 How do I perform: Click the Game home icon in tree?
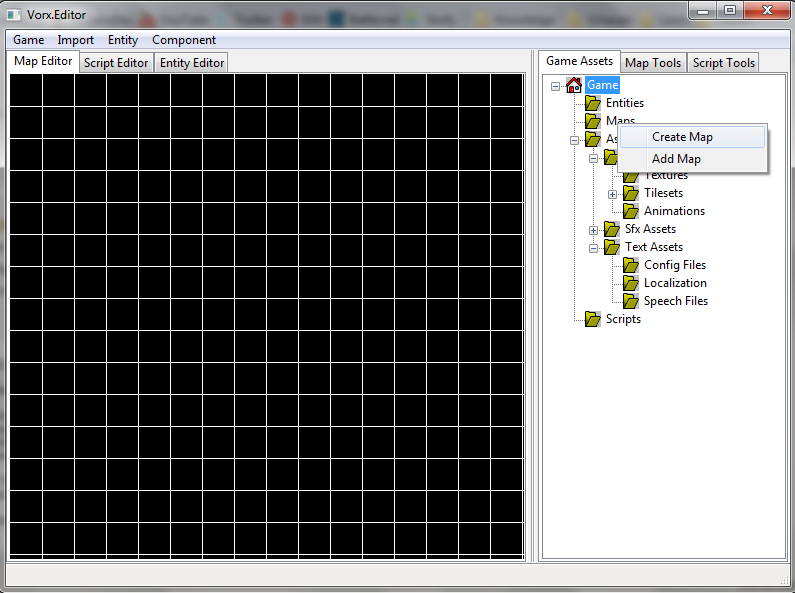pos(574,85)
